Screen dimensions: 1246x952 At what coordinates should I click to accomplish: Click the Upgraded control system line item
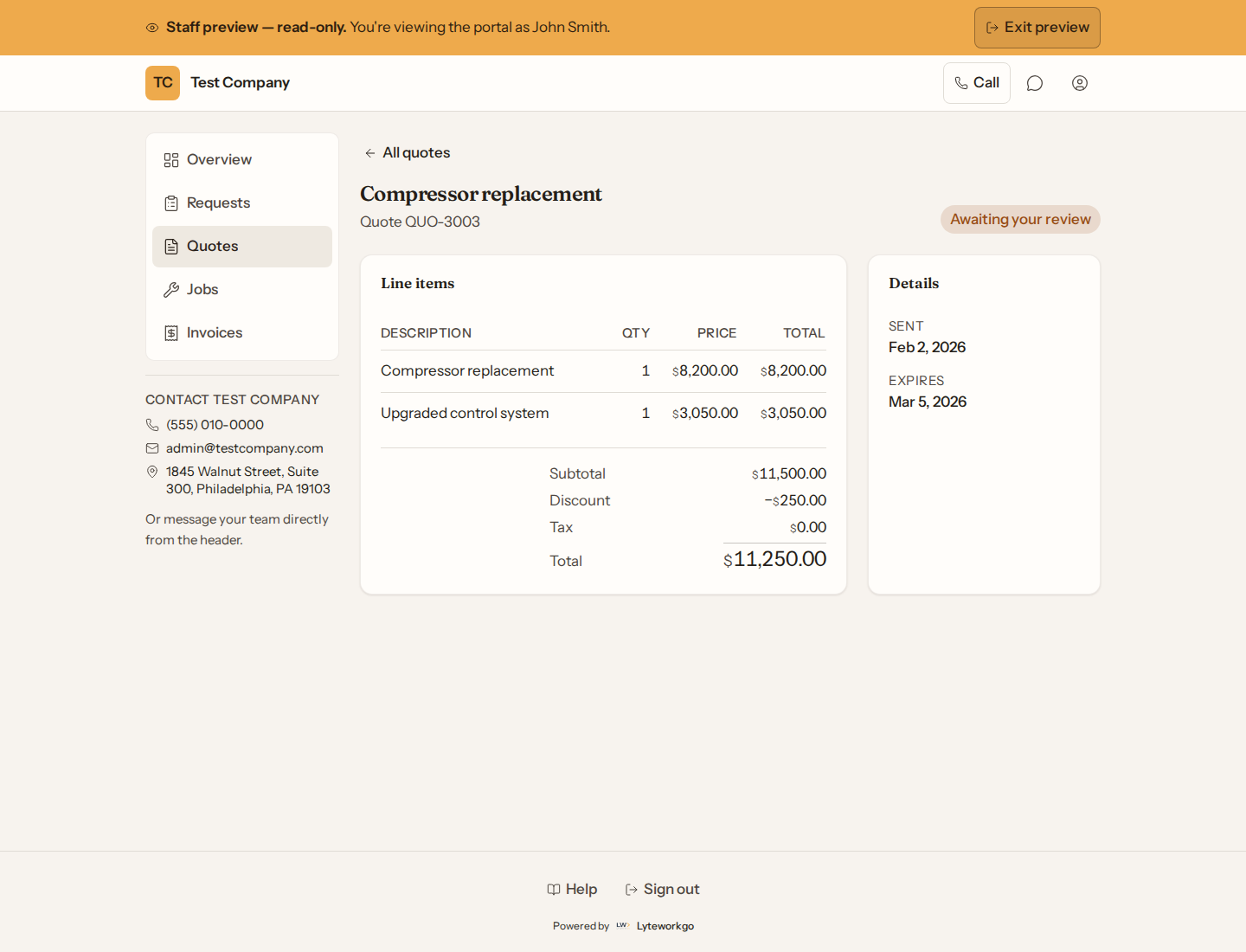pyautogui.click(x=465, y=413)
